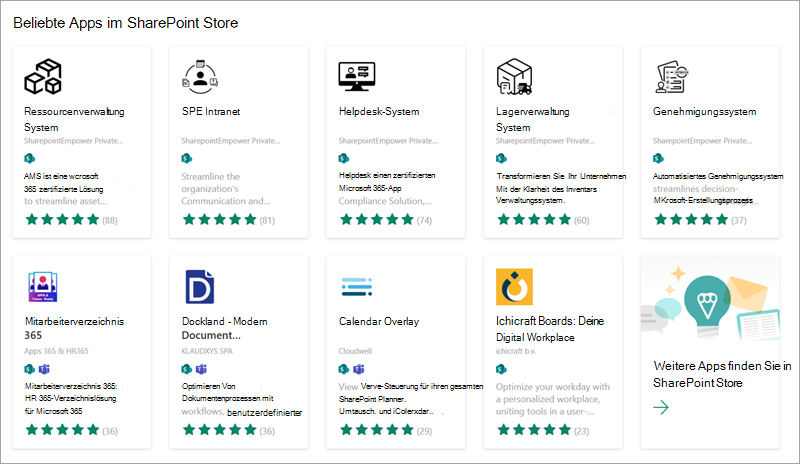Open Dockland - Modern Document title
Image resolution: width=800 pixels, height=464 pixels.
click(x=224, y=328)
